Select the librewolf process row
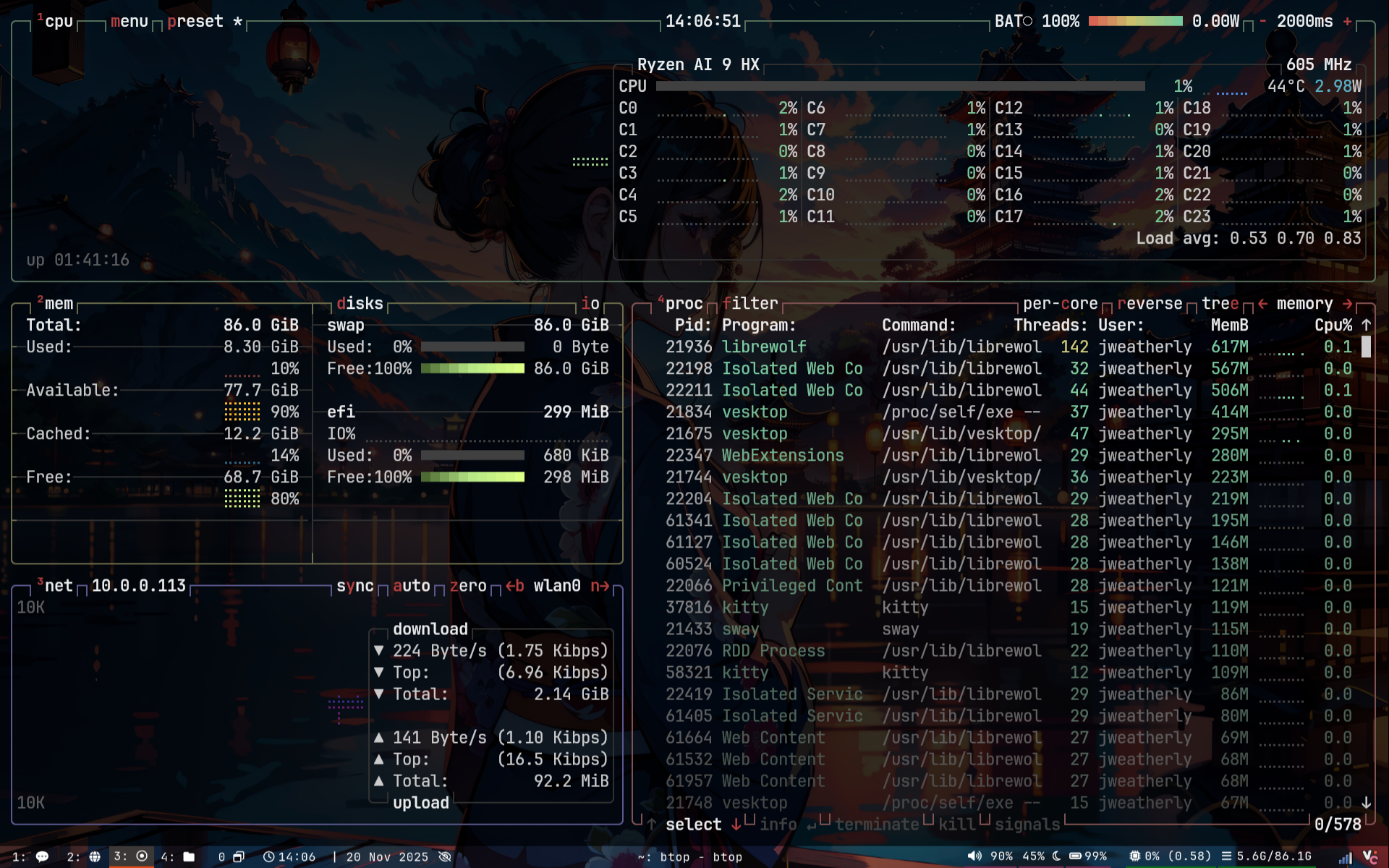Screen dimensions: 1389x868 click(x=764, y=347)
